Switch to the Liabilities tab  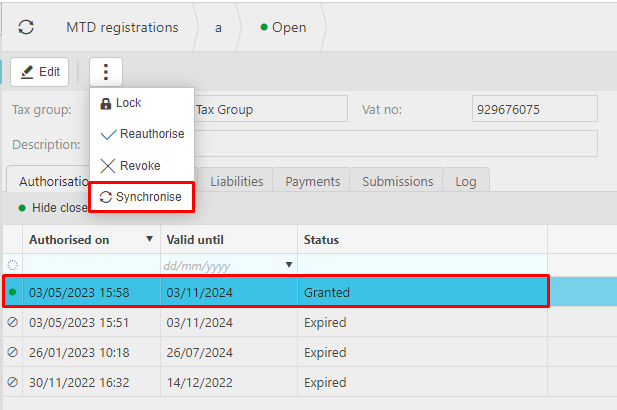tap(236, 181)
